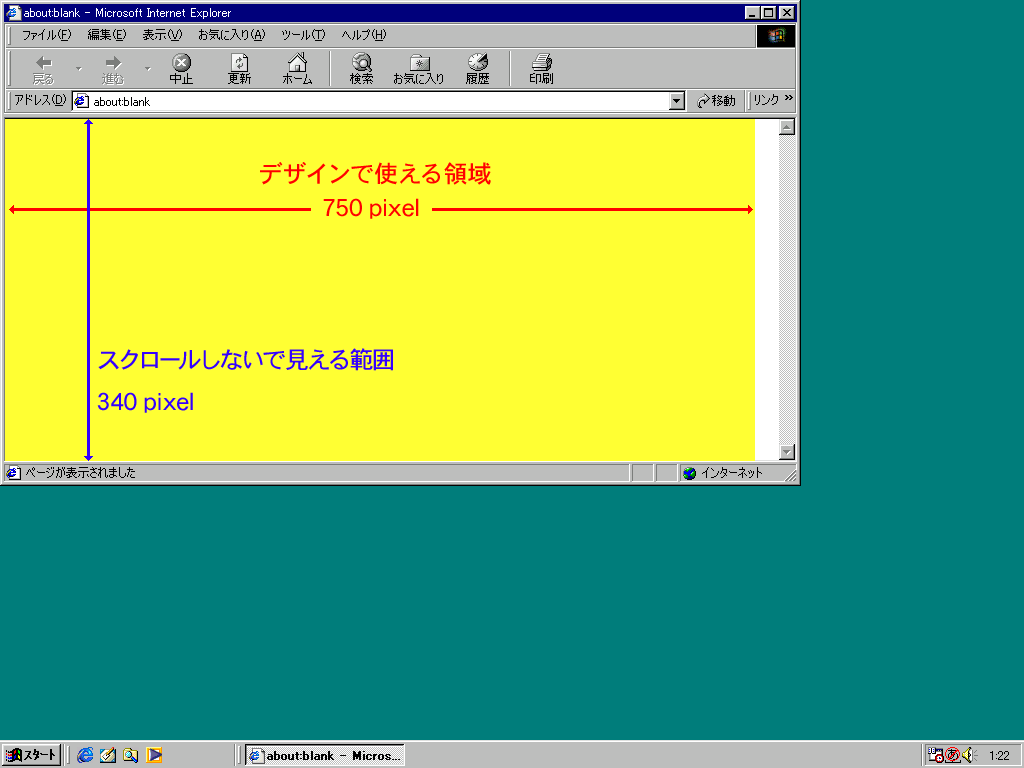Click the Back (戻る) toolbar button

43,69
